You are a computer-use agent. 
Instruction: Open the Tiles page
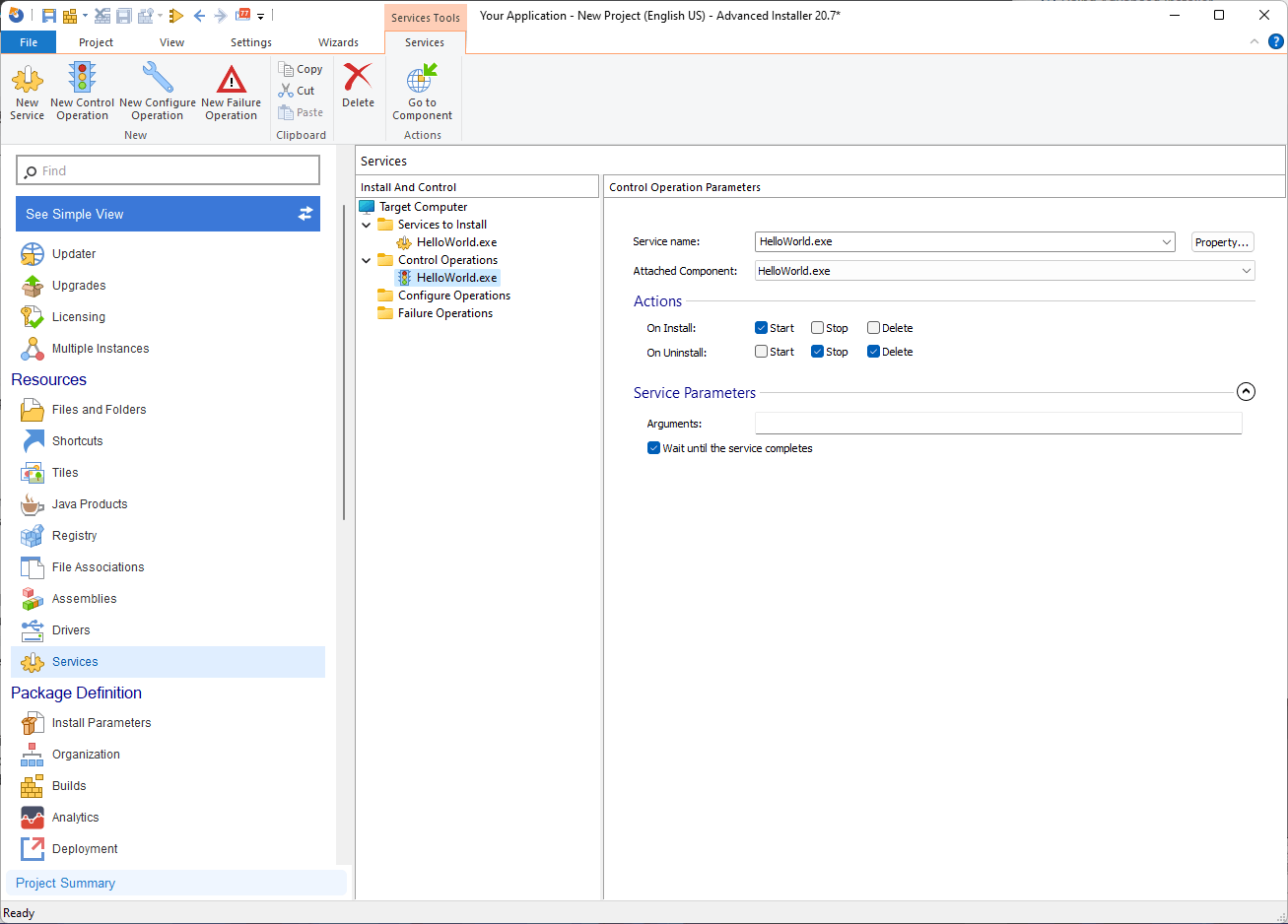coord(168,473)
